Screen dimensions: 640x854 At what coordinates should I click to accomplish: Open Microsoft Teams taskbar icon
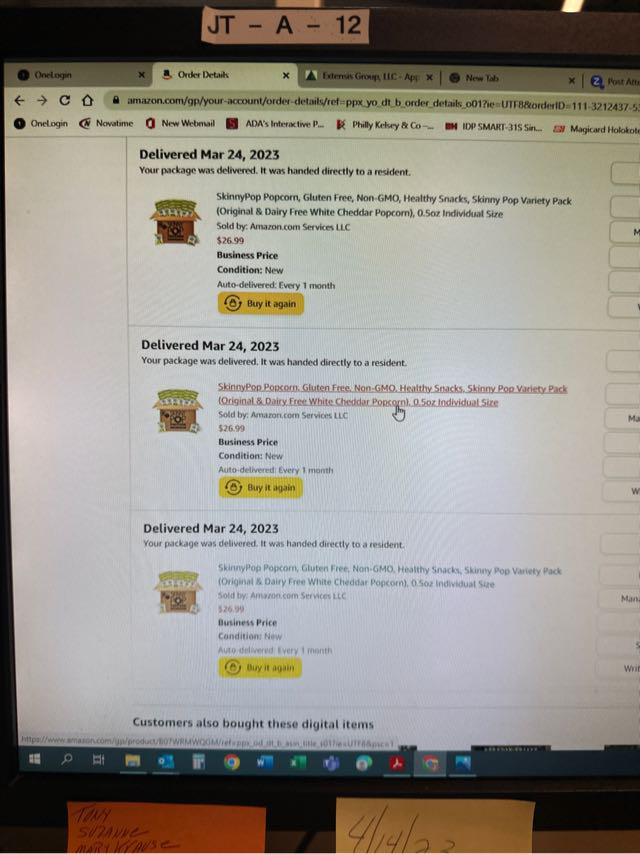click(x=331, y=764)
